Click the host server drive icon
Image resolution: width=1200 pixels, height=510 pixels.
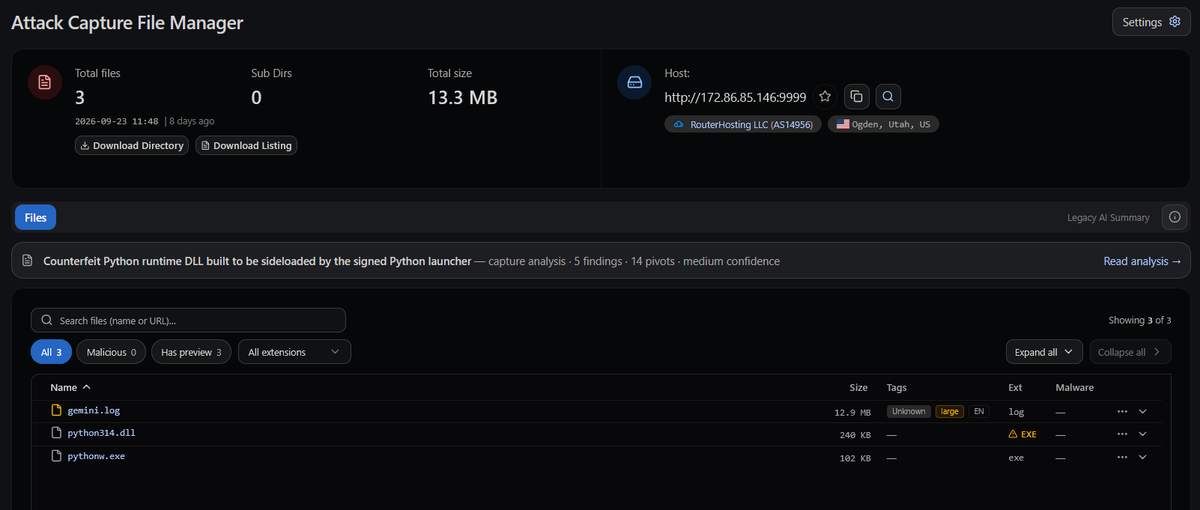pos(634,82)
